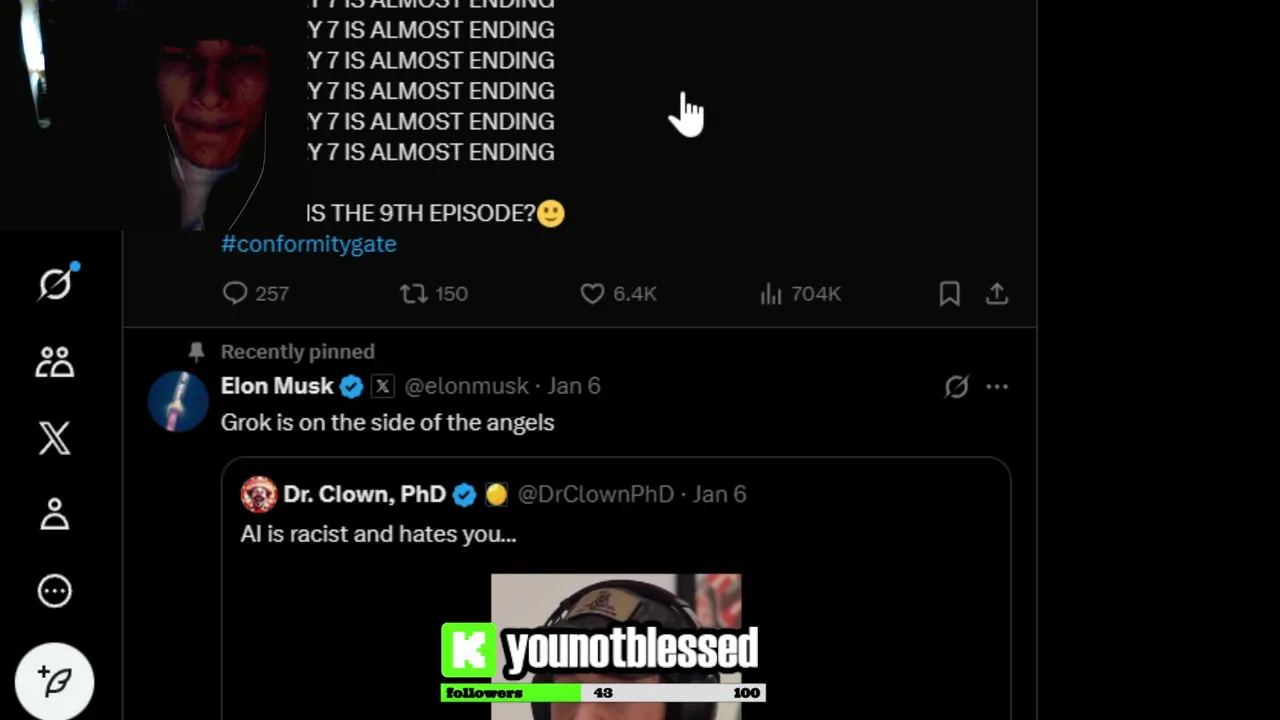Share the conformitygate post
This screenshot has height=720, width=1280.
(x=997, y=293)
